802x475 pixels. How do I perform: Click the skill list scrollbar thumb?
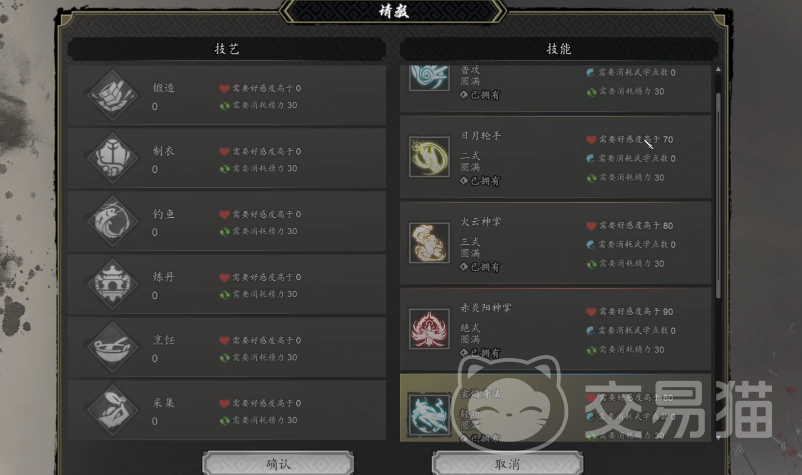point(718,195)
